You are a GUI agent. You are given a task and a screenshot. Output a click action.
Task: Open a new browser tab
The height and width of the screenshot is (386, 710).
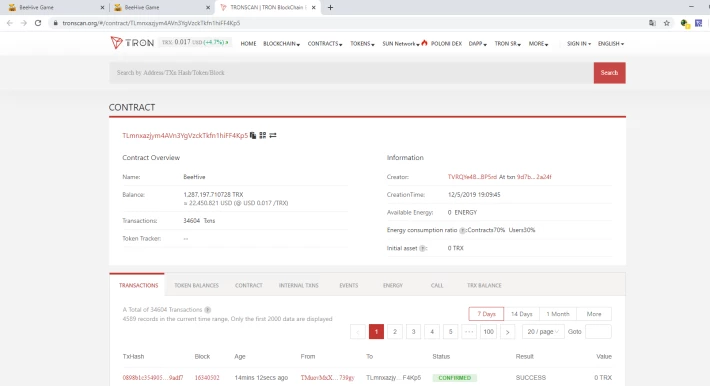pyautogui.click(x=330, y=7)
